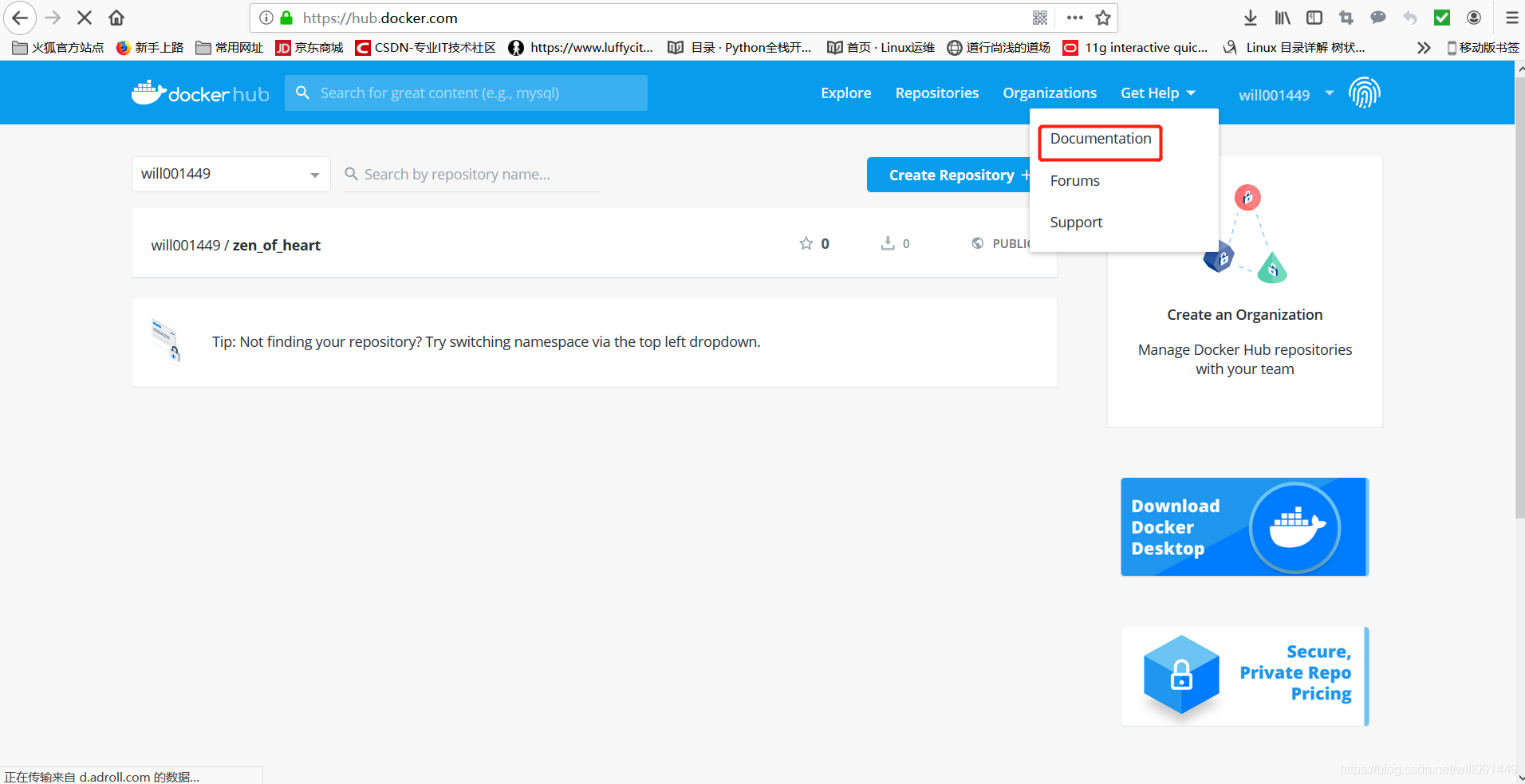Open 京东商城 bookmark
This screenshot has width=1525, height=784.
pyautogui.click(x=309, y=48)
